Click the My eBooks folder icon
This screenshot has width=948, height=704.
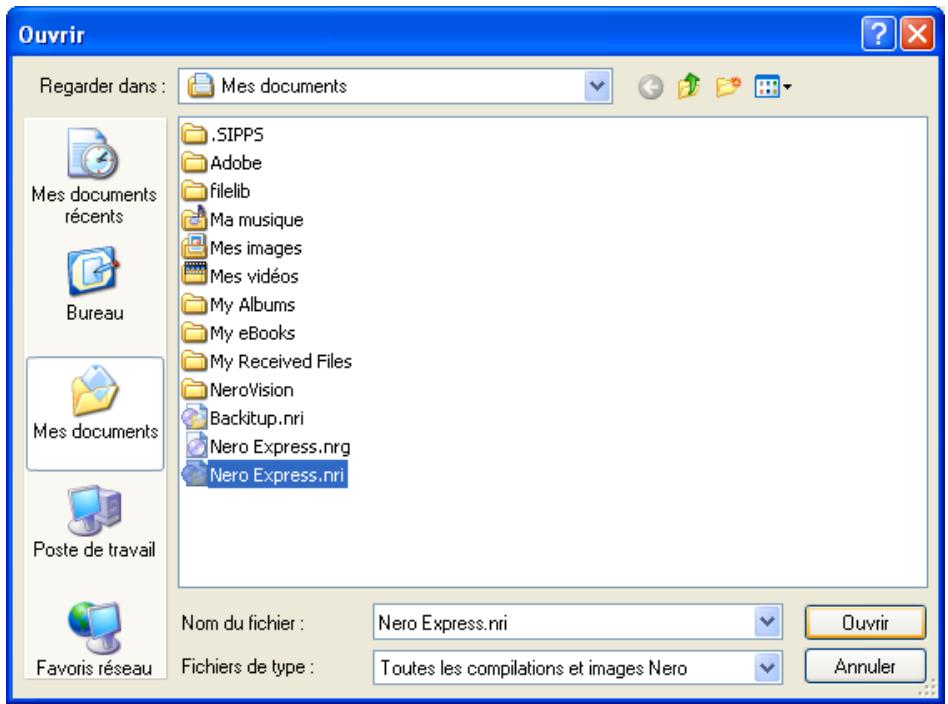point(195,332)
